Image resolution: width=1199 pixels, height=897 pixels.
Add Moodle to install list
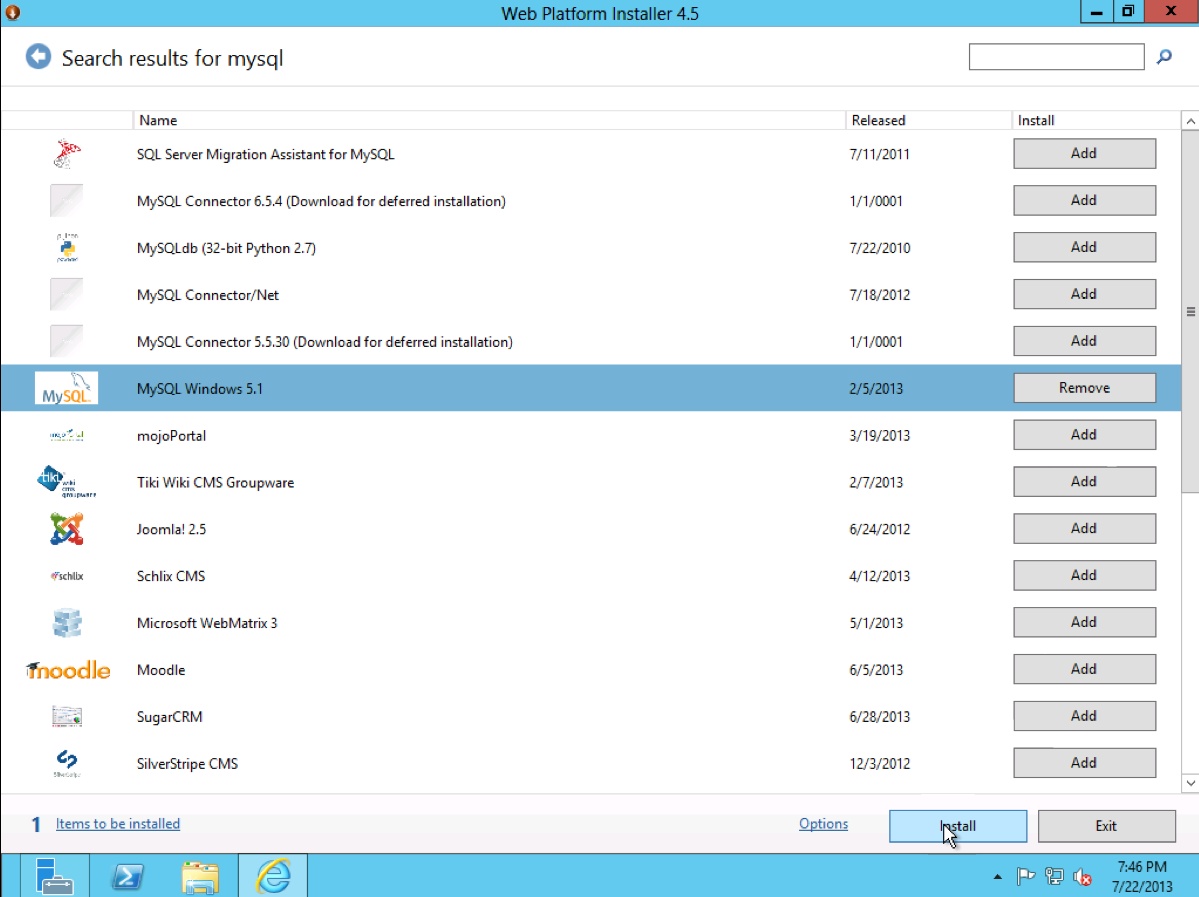click(1084, 669)
